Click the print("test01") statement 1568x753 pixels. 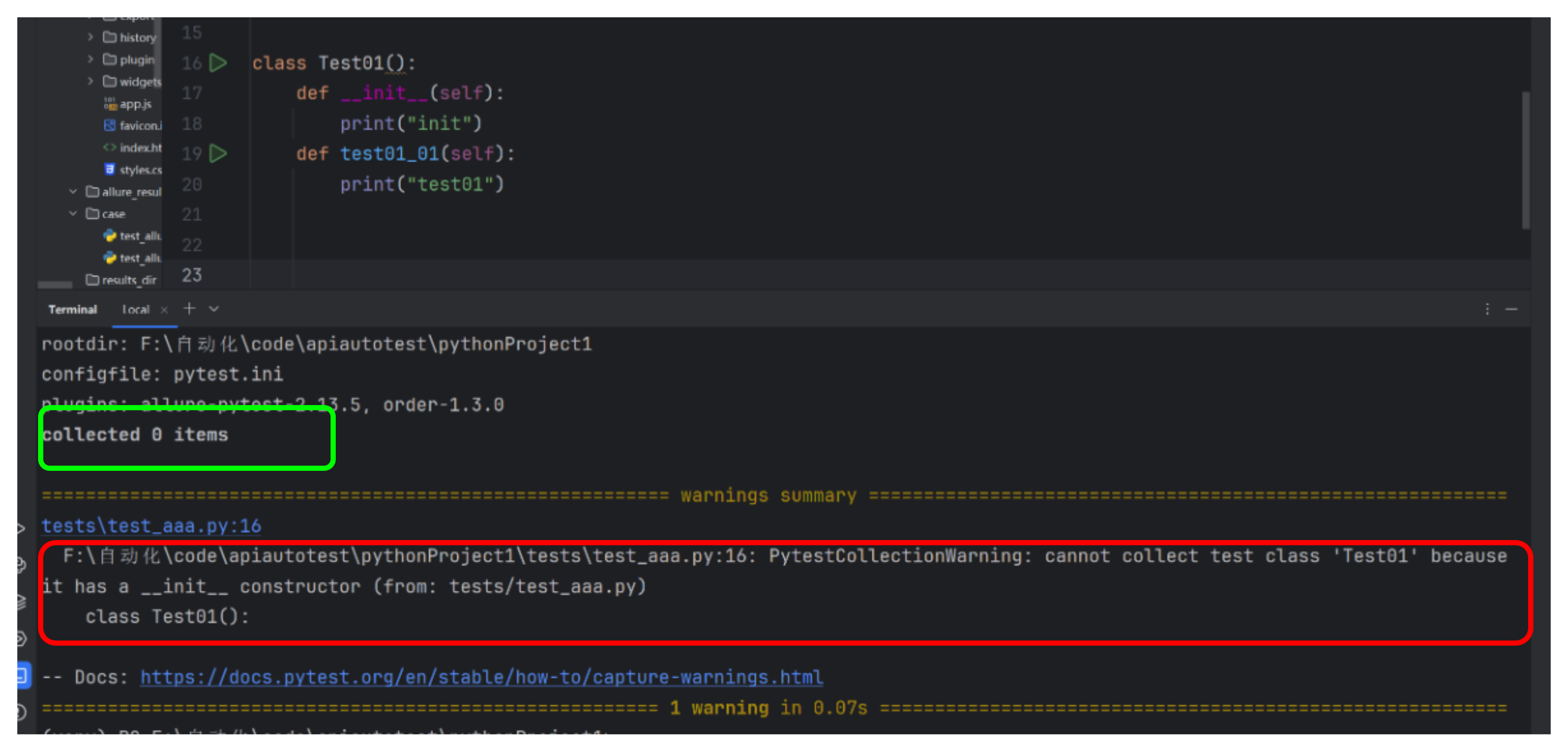422,184
